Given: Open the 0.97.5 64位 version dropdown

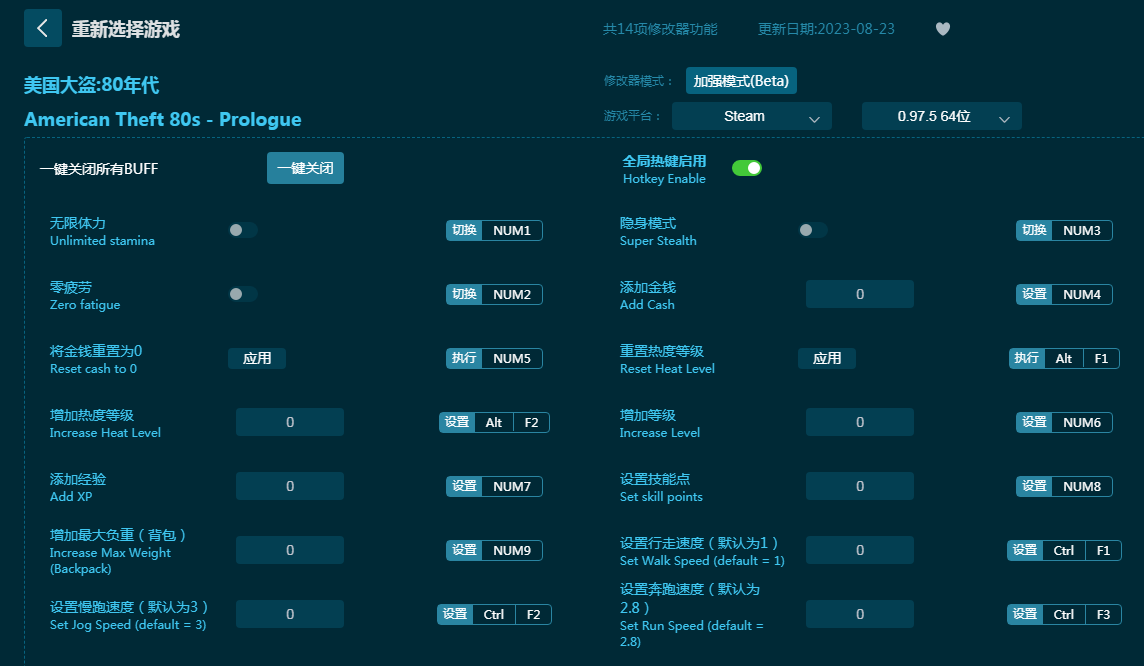Looking at the screenshot, I should pyautogui.click(x=941, y=117).
